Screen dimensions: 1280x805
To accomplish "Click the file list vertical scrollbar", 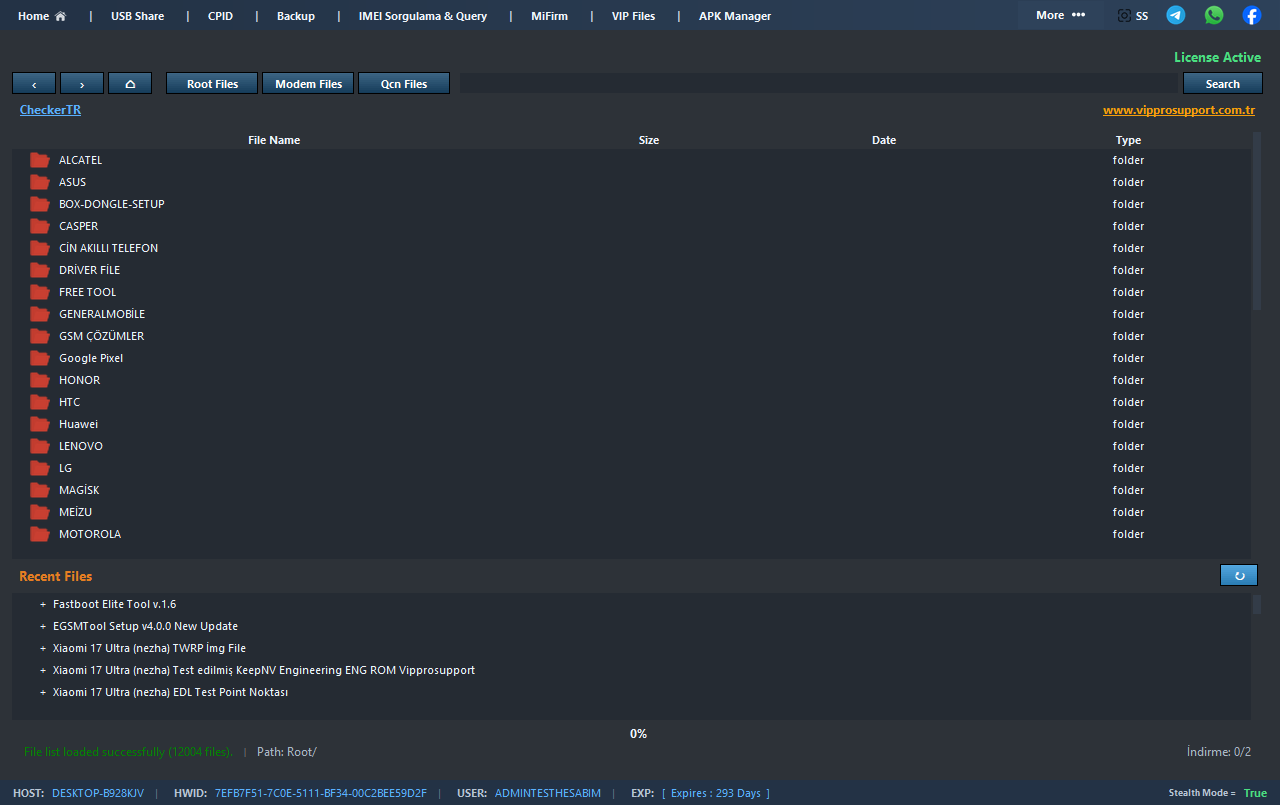I will 1257,220.
